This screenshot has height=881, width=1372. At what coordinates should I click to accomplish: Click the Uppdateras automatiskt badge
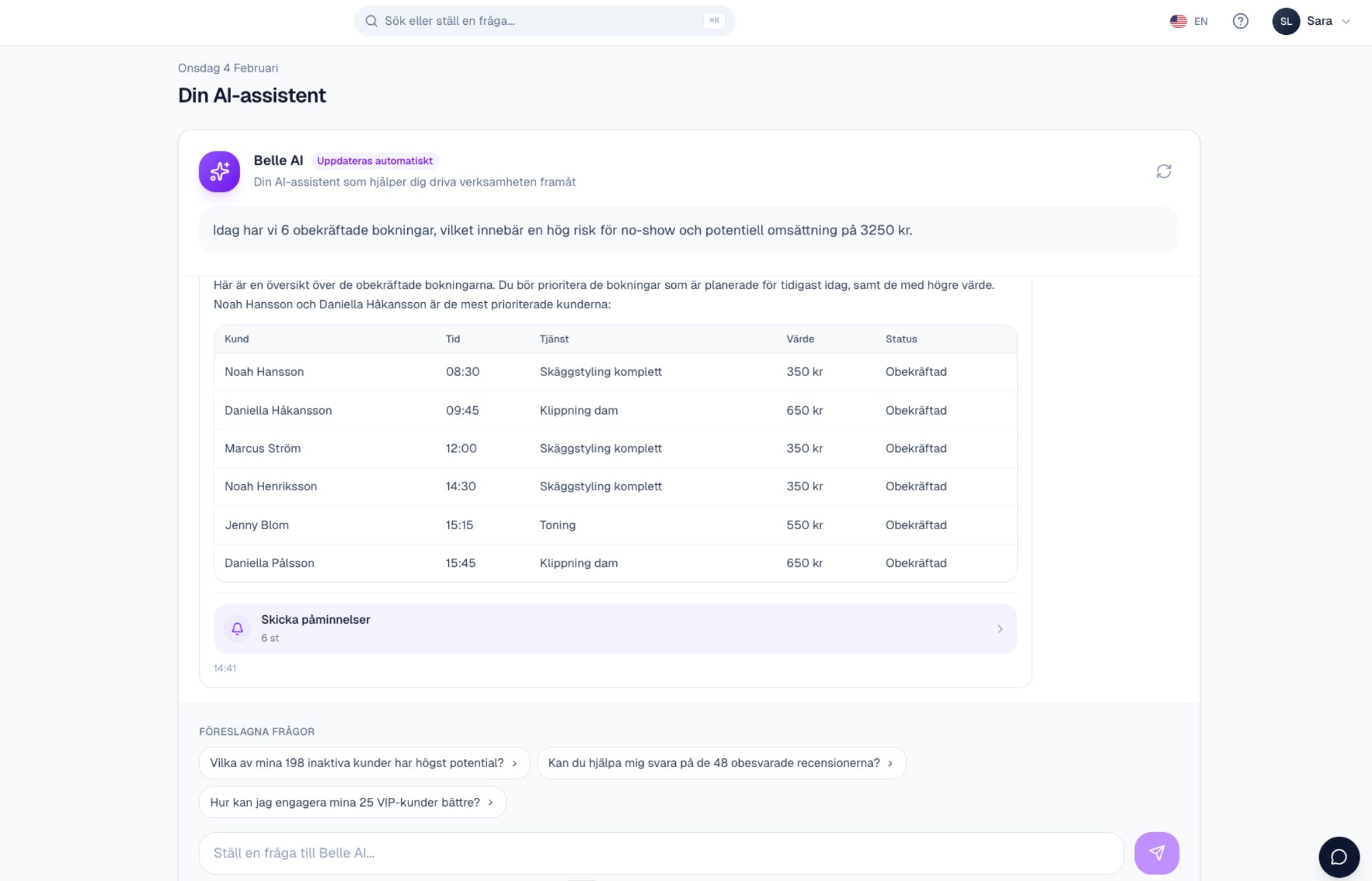point(374,161)
